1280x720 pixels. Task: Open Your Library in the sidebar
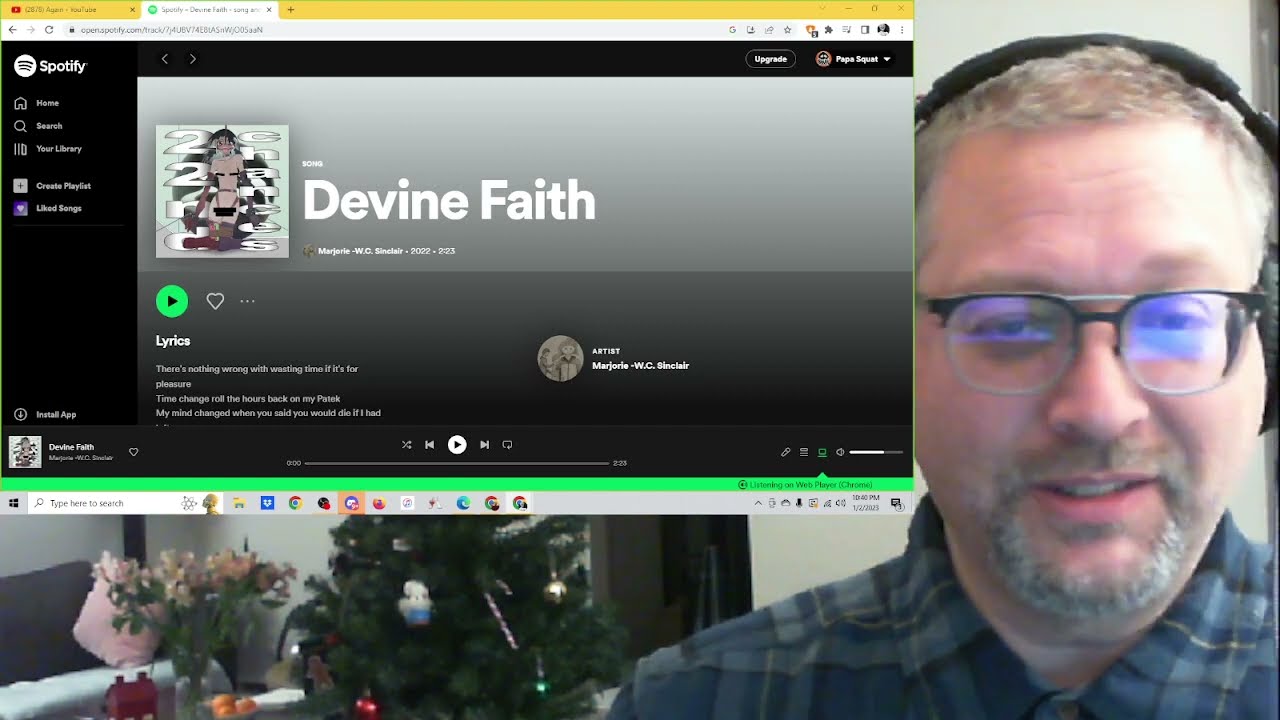click(48, 149)
